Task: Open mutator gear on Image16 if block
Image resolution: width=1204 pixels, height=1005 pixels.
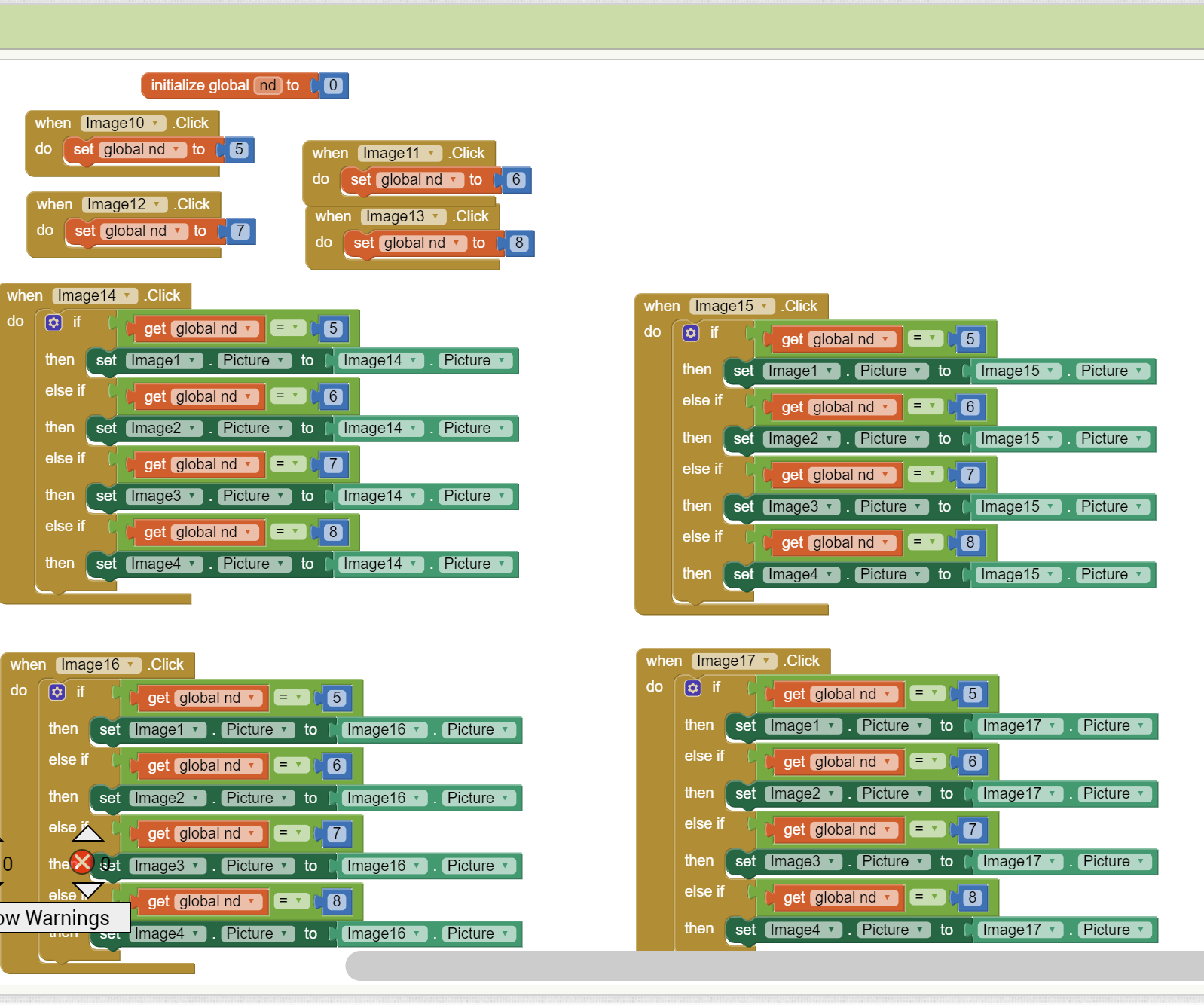Action: point(57,692)
